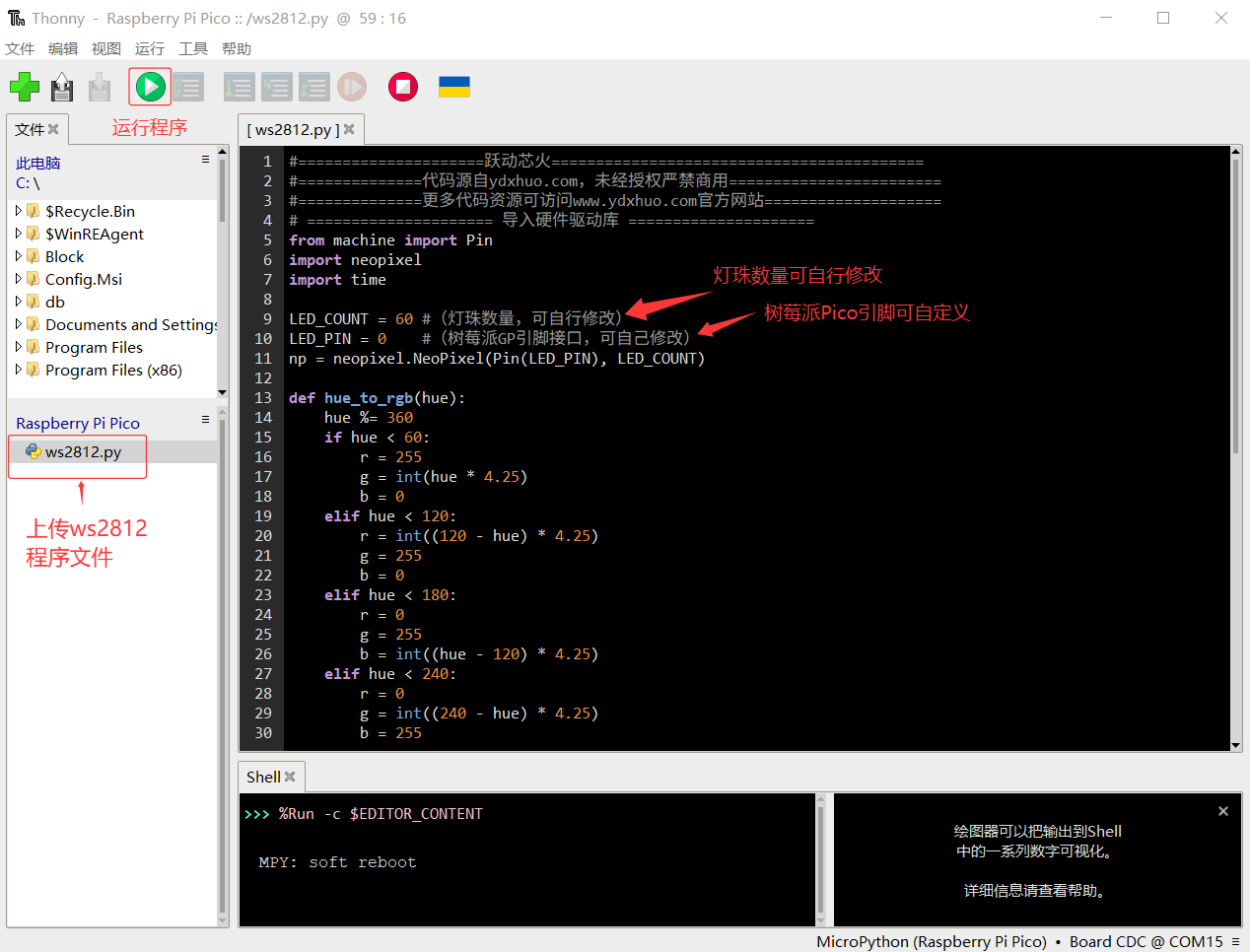The image size is (1250, 952).
Task: Run the current script with green play button
Action: pyautogui.click(x=150, y=87)
